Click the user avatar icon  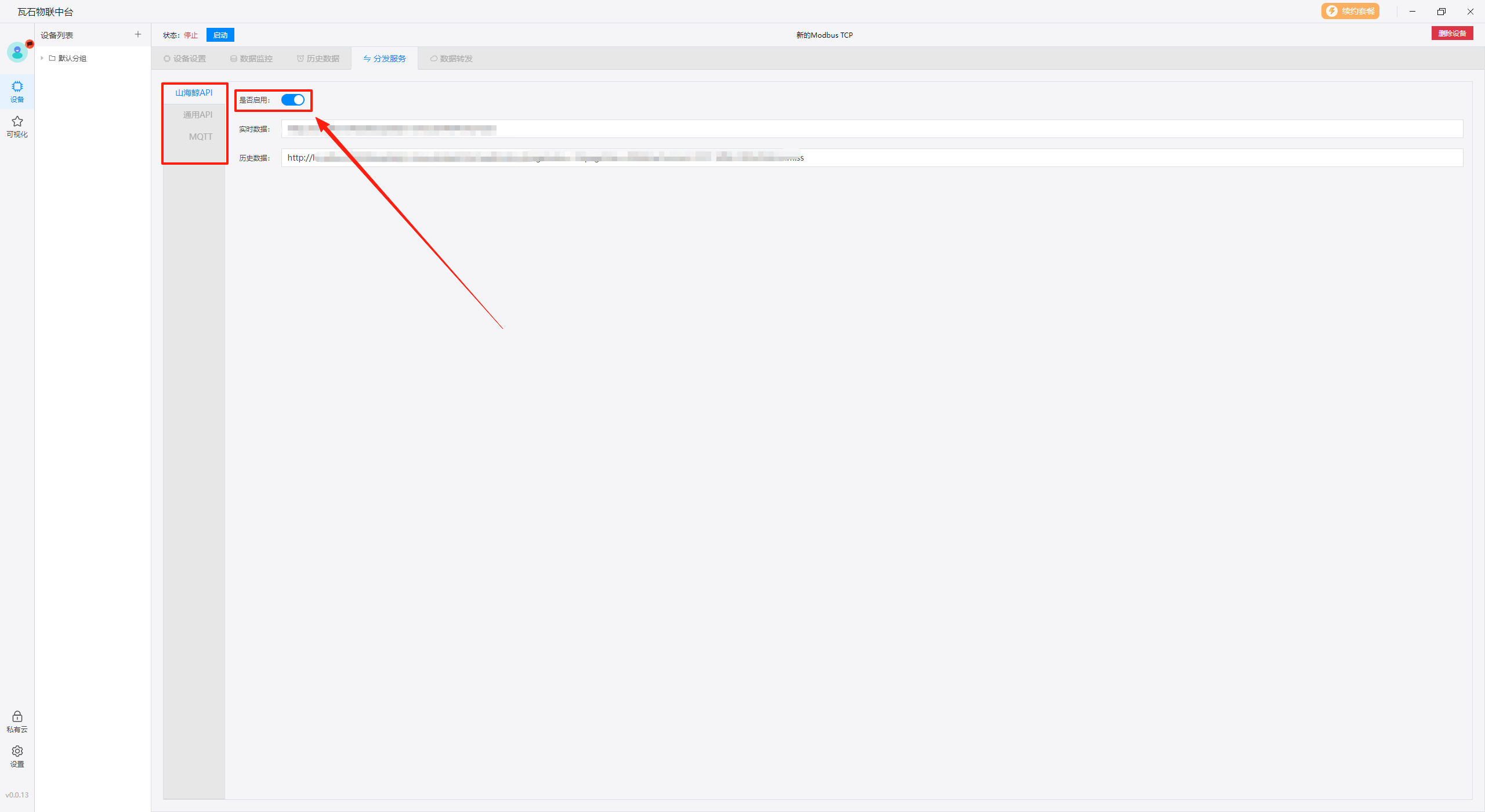pos(17,52)
